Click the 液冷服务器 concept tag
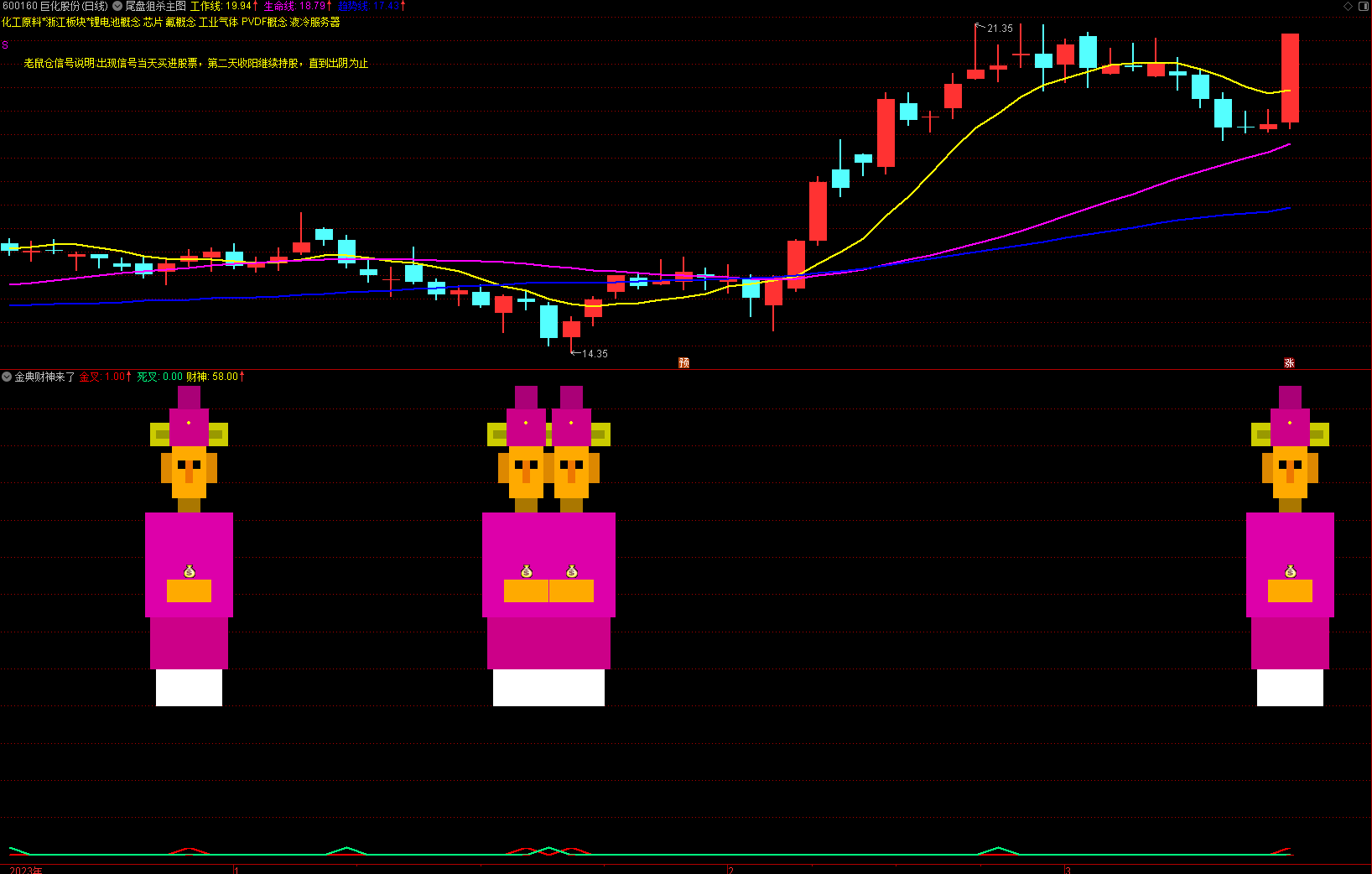Screen dimensions: 1372x874 coord(315,22)
